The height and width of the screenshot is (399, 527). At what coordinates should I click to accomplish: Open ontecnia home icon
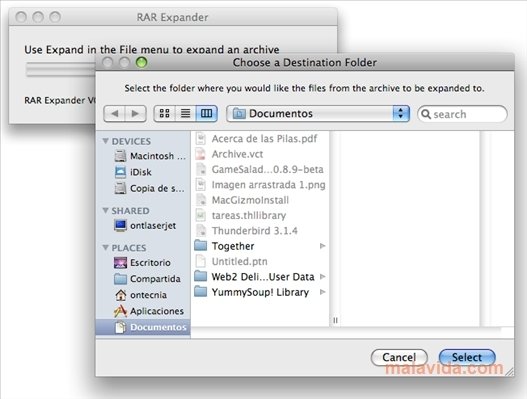120,295
